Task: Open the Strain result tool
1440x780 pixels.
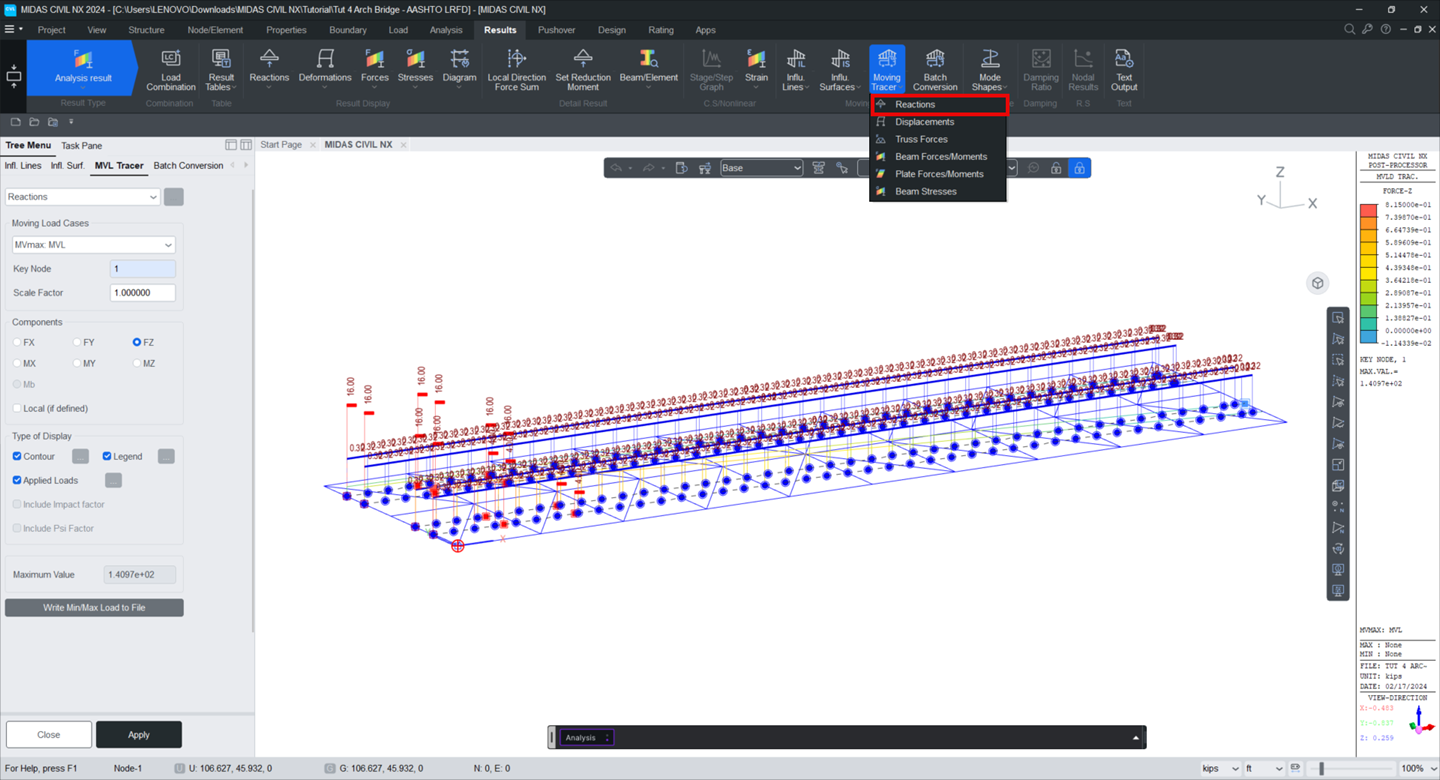Action: (x=756, y=68)
